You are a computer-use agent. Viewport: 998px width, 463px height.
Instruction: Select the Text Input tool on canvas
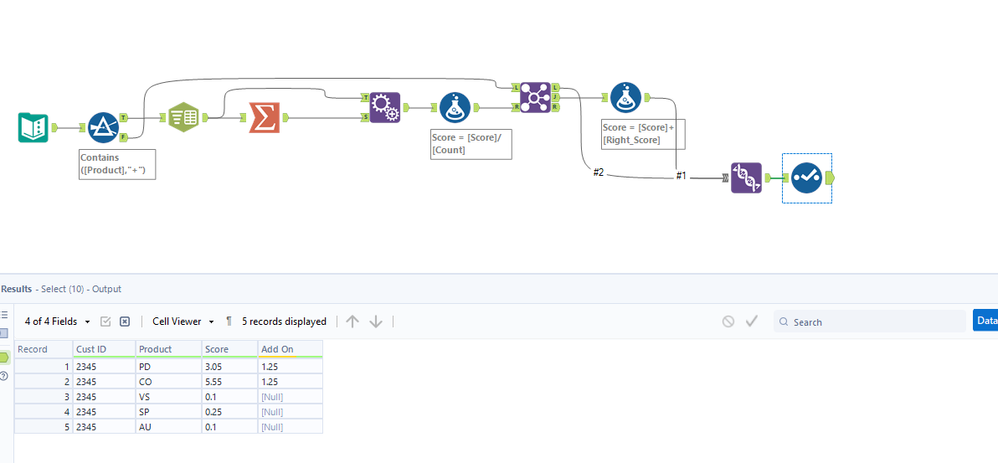32,127
